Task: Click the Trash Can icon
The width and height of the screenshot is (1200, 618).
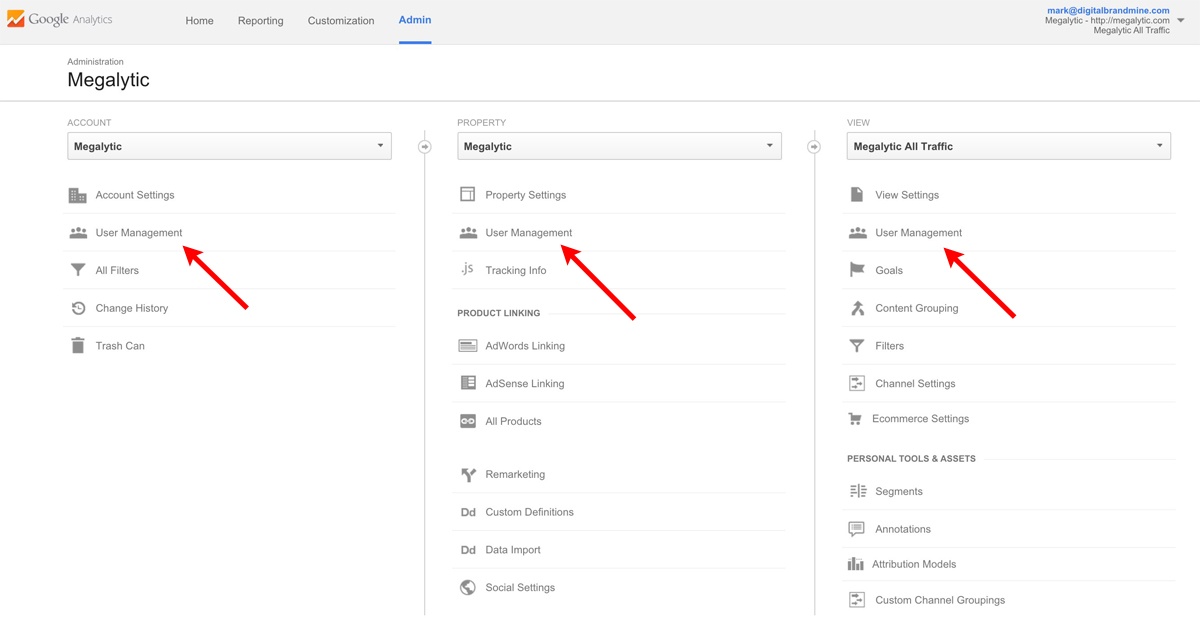Action: (x=78, y=346)
